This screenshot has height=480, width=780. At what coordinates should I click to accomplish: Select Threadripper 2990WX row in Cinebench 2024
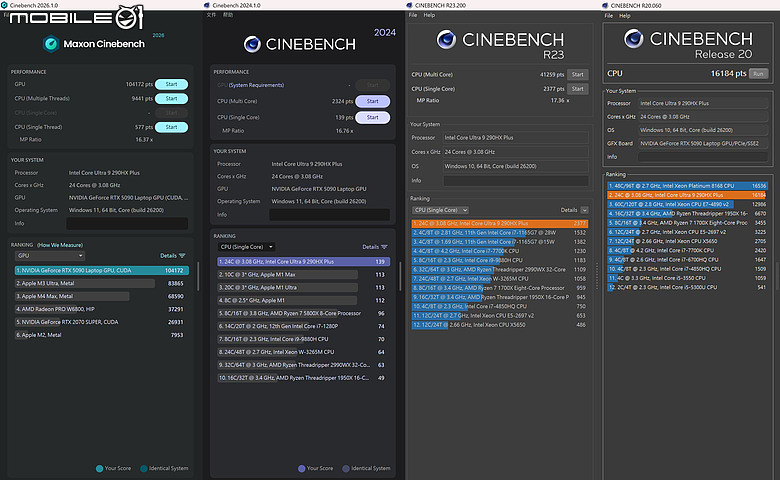tap(303, 365)
